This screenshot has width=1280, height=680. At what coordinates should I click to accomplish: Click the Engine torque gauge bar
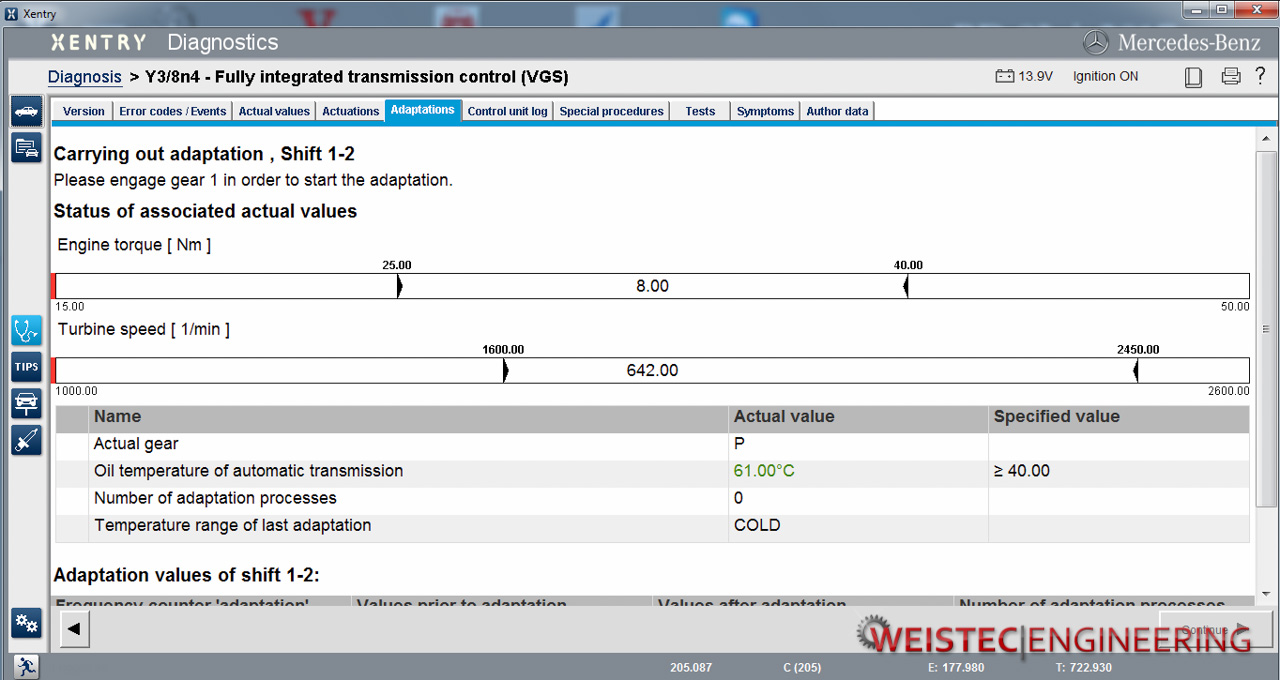click(651, 286)
